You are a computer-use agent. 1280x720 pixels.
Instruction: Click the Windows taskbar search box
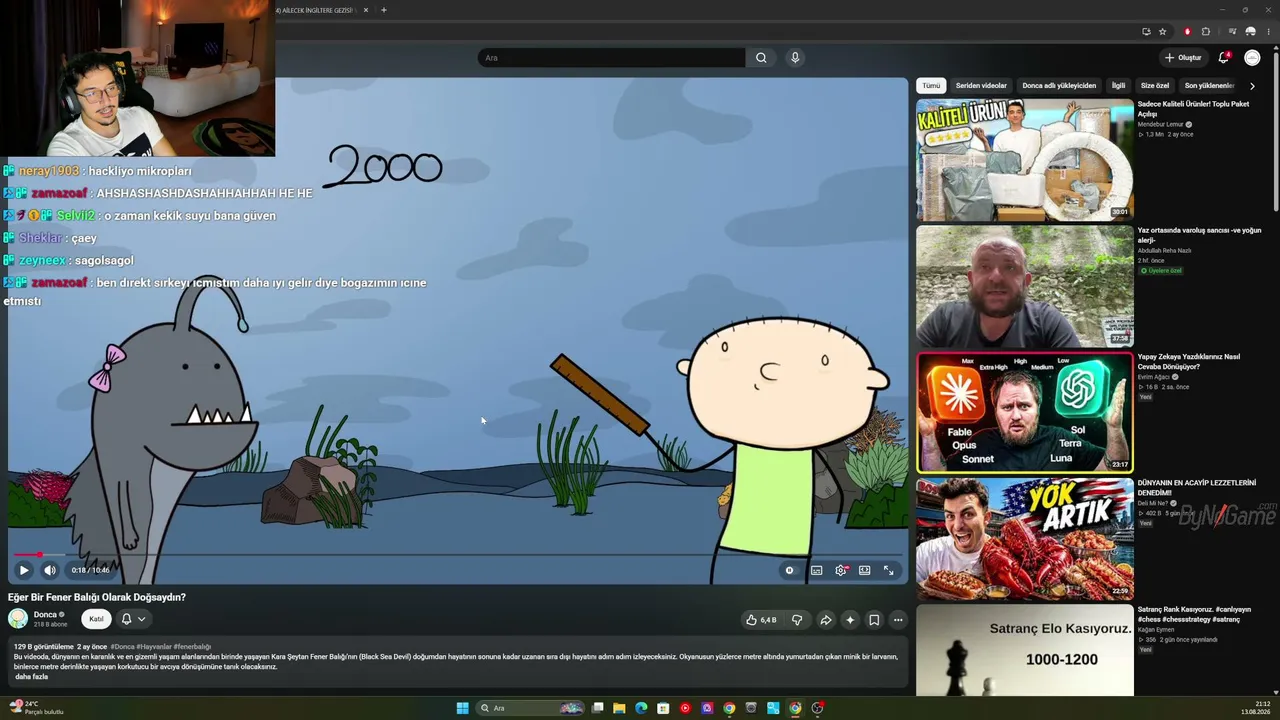pos(531,708)
